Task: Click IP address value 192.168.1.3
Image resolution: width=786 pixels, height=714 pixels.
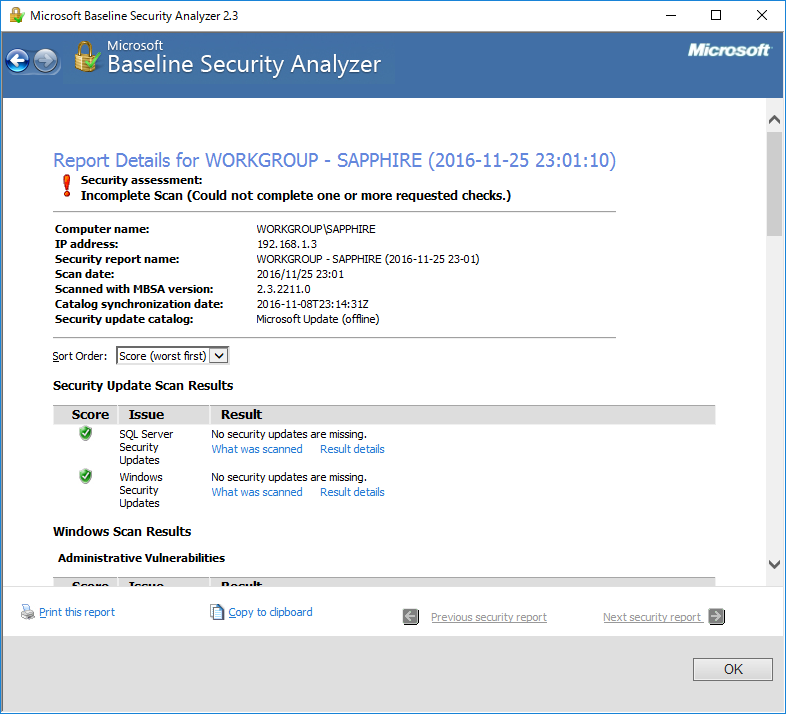Action: (287, 244)
